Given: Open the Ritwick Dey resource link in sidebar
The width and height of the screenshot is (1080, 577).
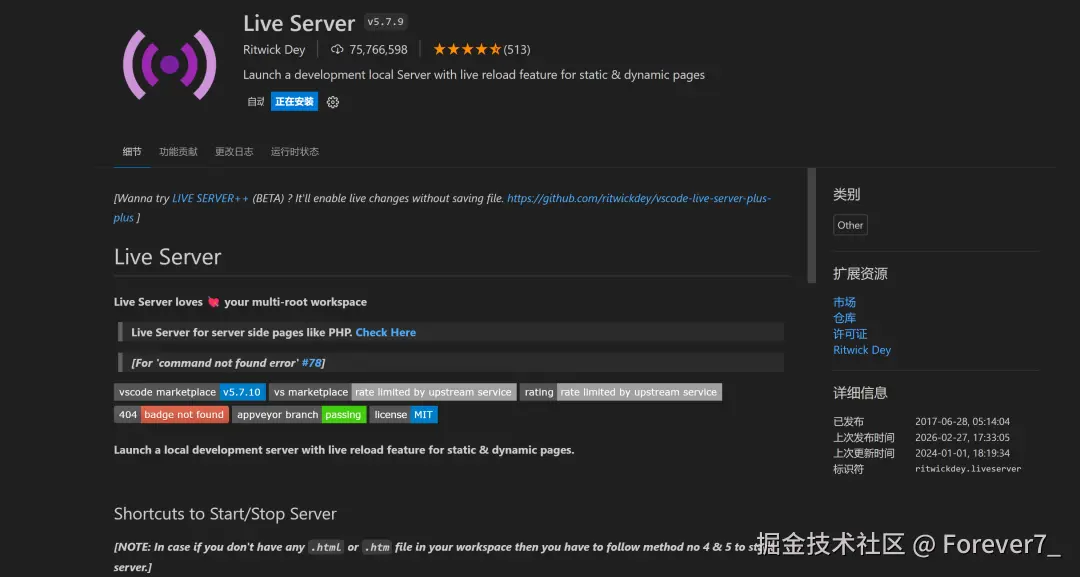Looking at the screenshot, I should click(x=862, y=350).
